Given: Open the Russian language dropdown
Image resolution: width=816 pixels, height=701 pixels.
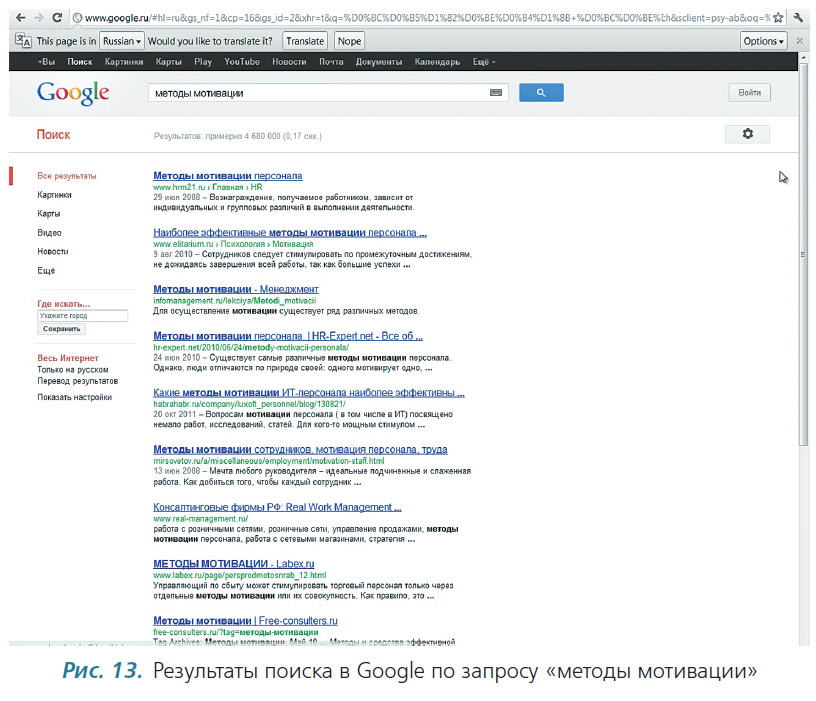Looking at the screenshot, I should [122, 41].
